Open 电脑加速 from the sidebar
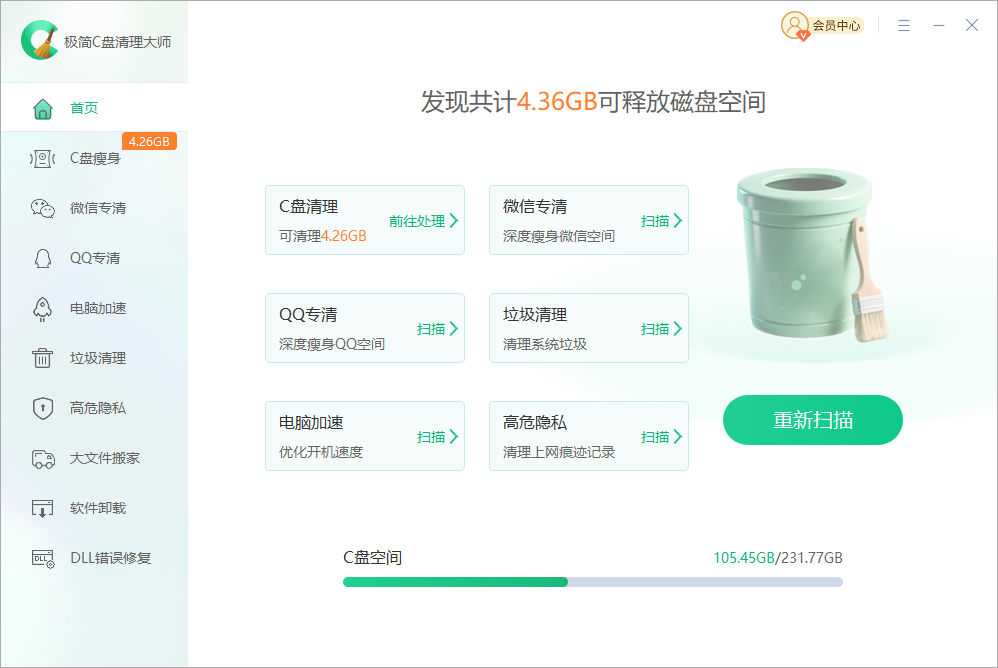 [x=94, y=308]
